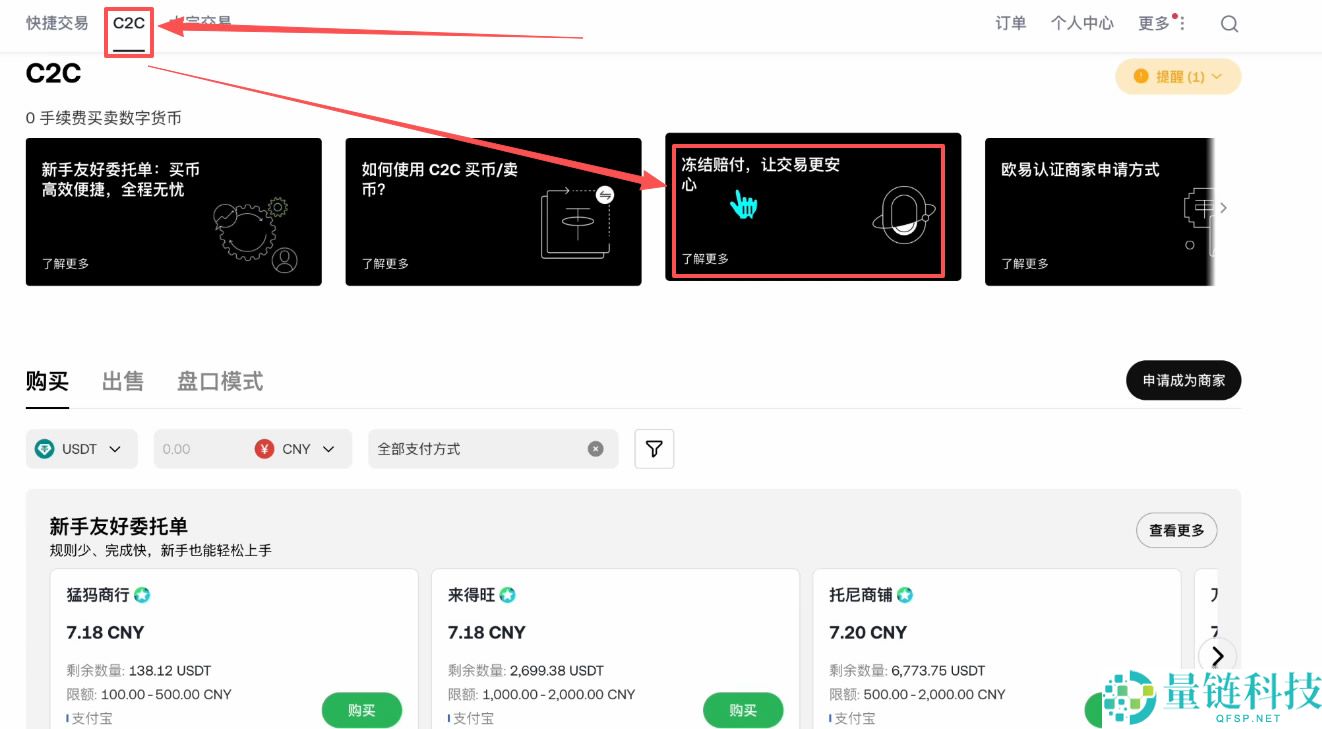1322x729 pixels.
Task: Click the carousel next arrow on merchant list
Action: [x=1218, y=656]
